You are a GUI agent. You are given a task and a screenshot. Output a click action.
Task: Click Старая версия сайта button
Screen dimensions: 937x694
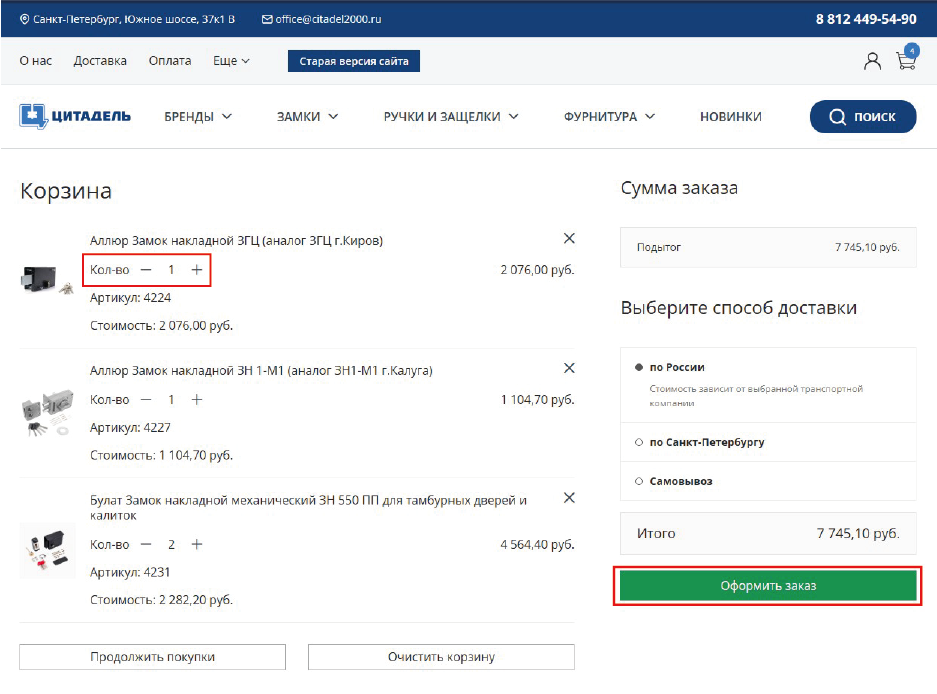pos(354,61)
